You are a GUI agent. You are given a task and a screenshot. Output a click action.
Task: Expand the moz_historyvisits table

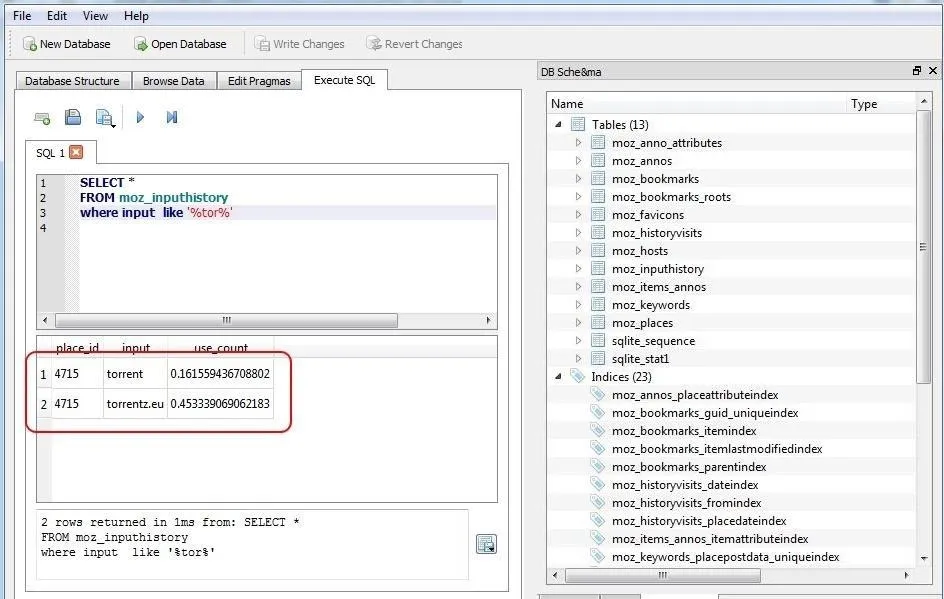click(579, 233)
